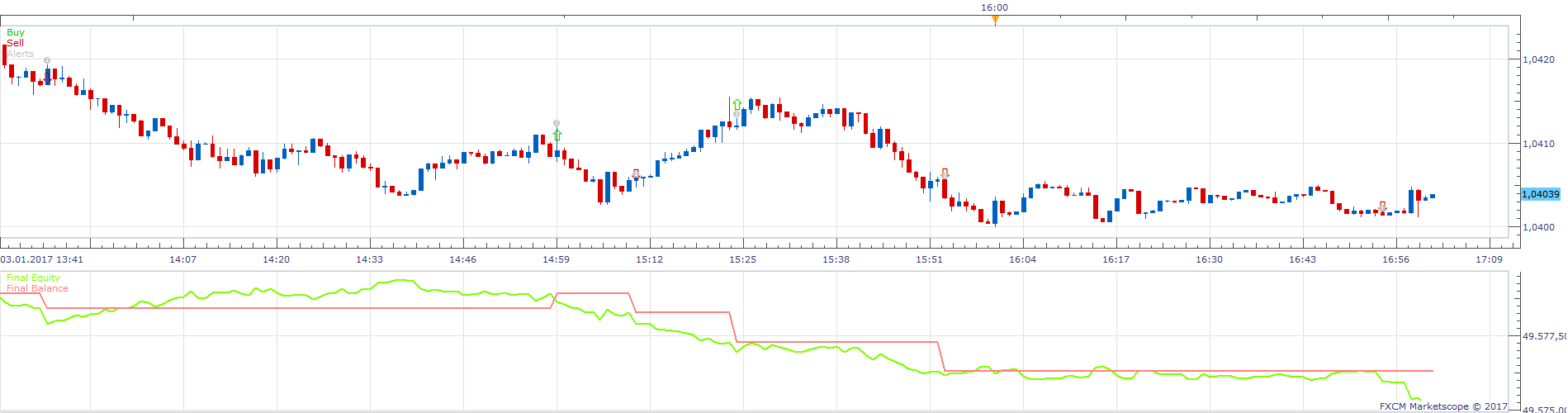This screenshot has height=413, width=1568.
Task: Click the sell arrow marker near 16:54
Action: pos(1382,206)
